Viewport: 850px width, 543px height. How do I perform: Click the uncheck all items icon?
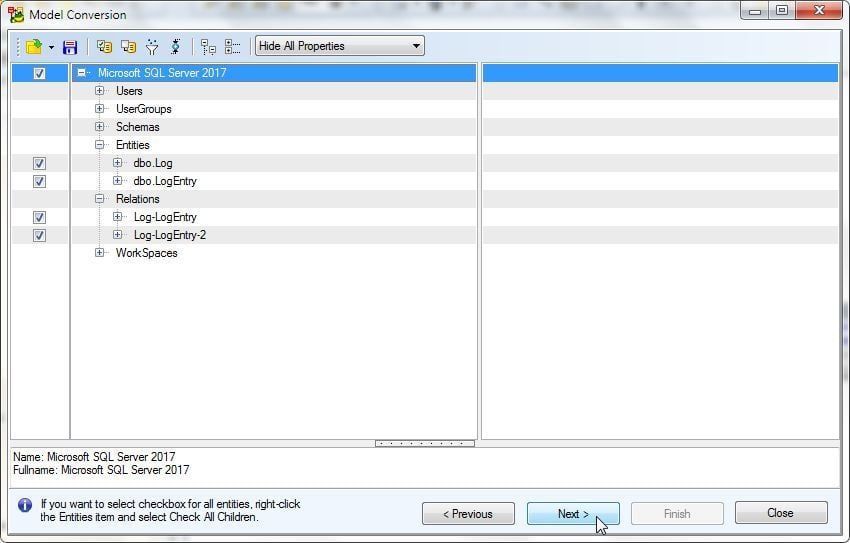(x=128, y=47)
